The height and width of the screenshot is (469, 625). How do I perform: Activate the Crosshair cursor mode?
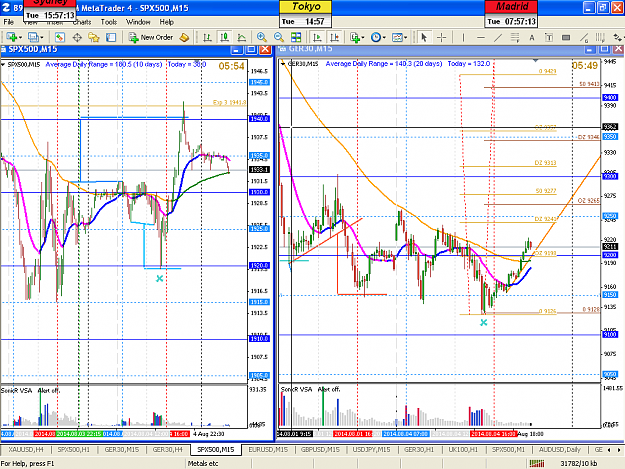click(441, 37)
